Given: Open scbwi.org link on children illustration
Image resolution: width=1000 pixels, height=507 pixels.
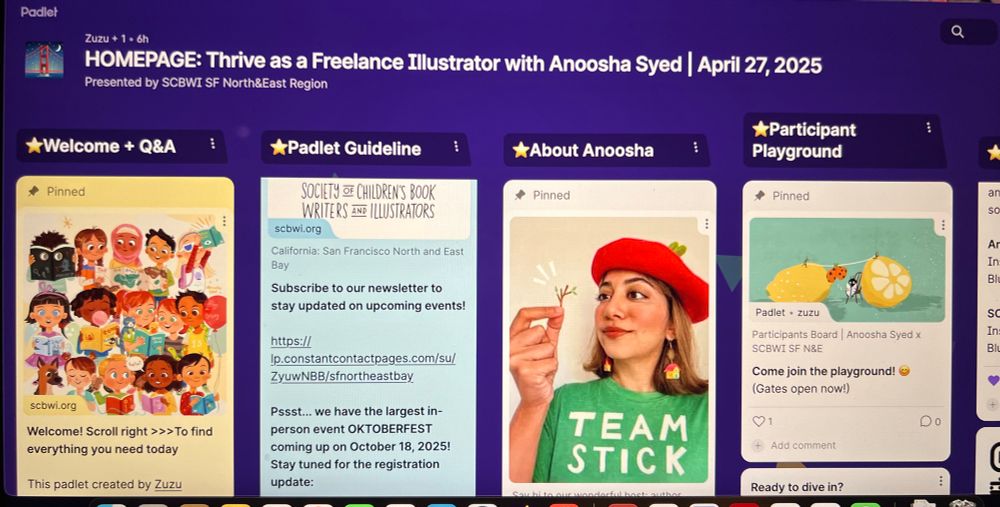Looking at the screenshot, I should pos(53,405).
